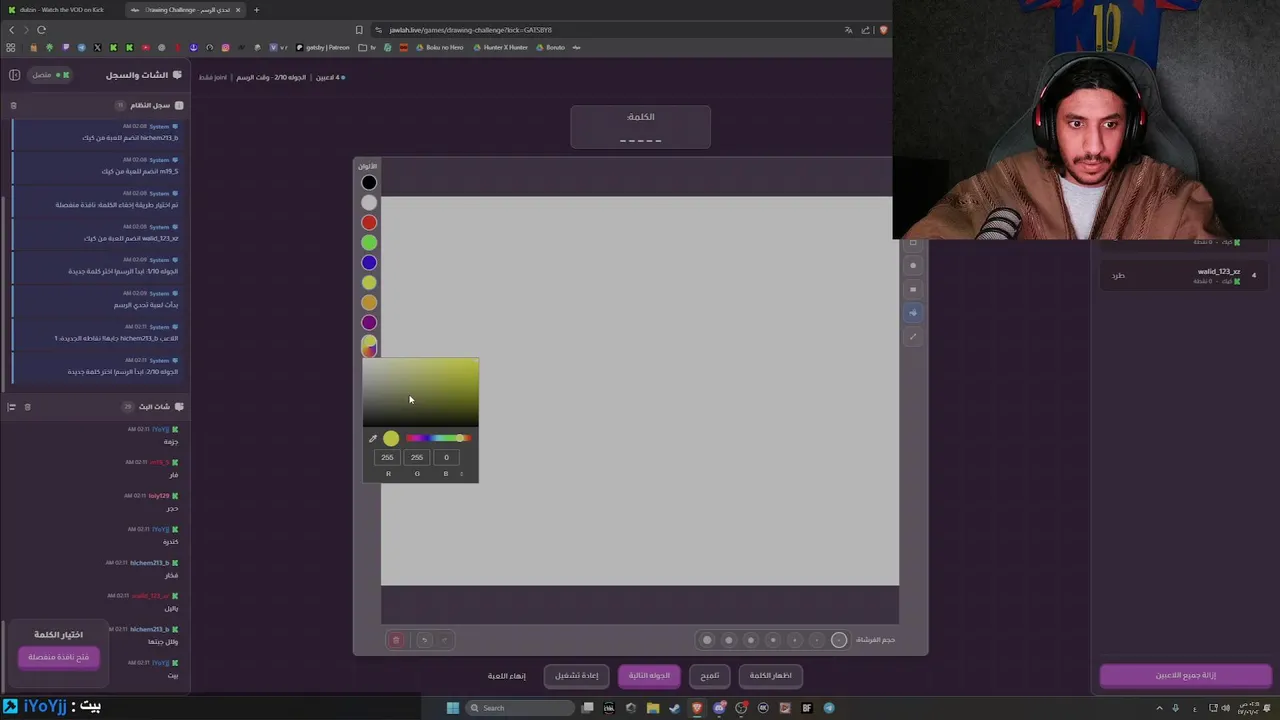Select the black color swatch

pos(369,182)
